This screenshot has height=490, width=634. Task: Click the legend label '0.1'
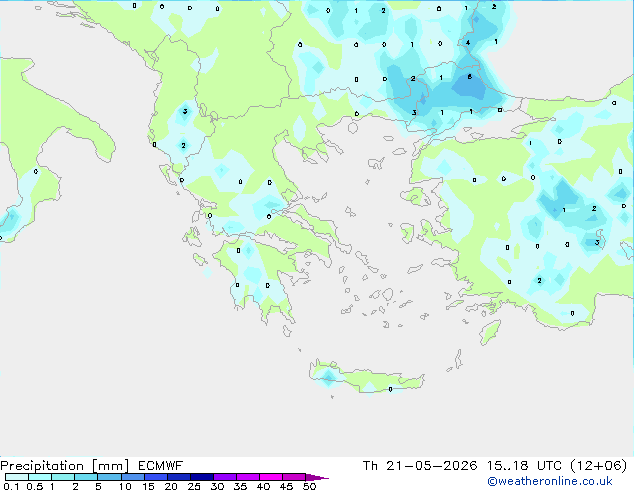[x=11, y=486]
